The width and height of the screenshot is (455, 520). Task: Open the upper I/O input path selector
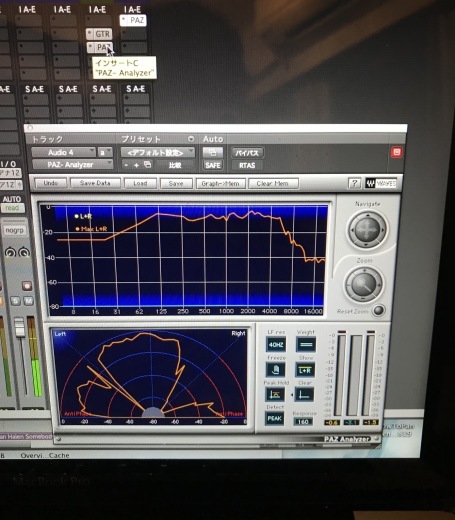[10, 173]
